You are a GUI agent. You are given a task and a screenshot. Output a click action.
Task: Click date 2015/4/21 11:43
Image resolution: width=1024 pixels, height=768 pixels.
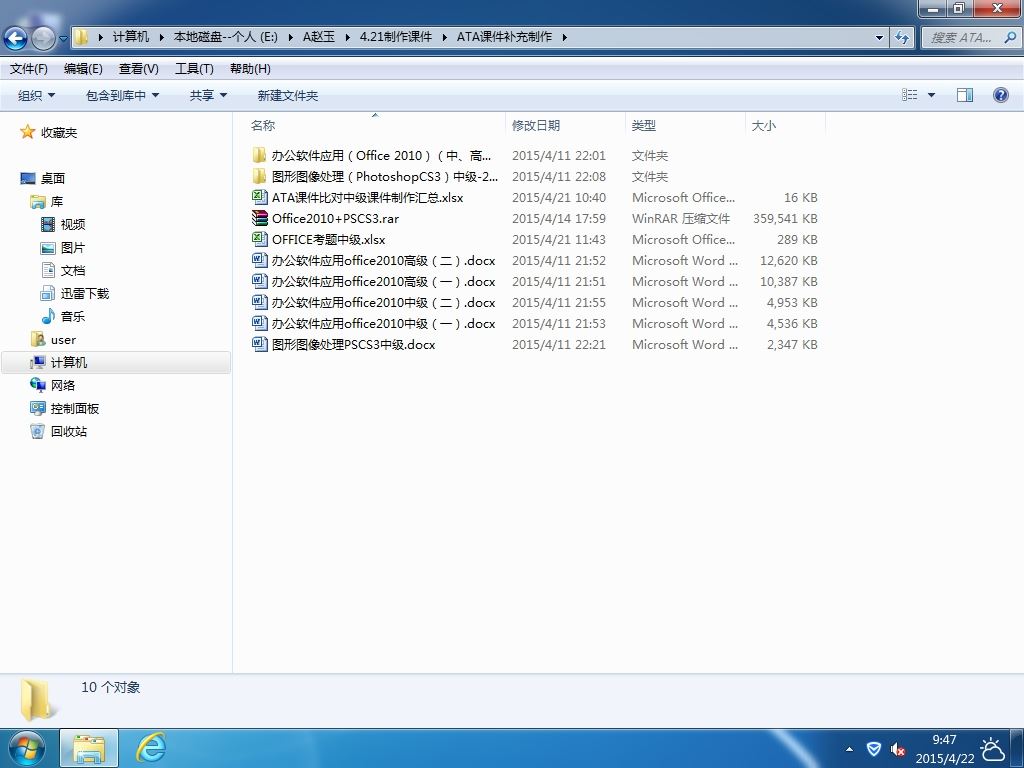coord(559,240)
